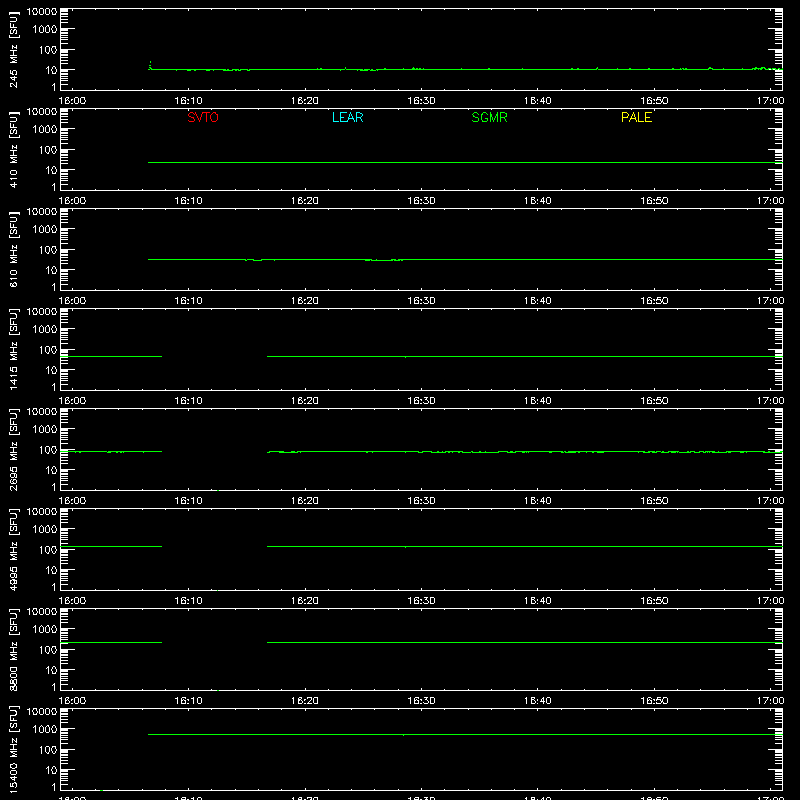Click the cyan LEAR station label

click(347, 117)
